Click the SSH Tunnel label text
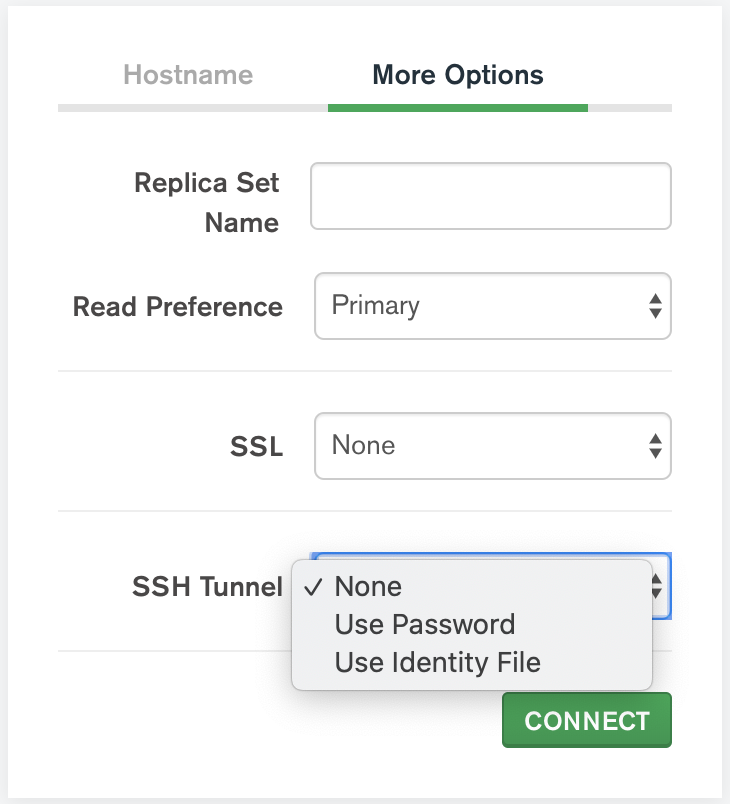730x804 pixels. pos(207,587)
